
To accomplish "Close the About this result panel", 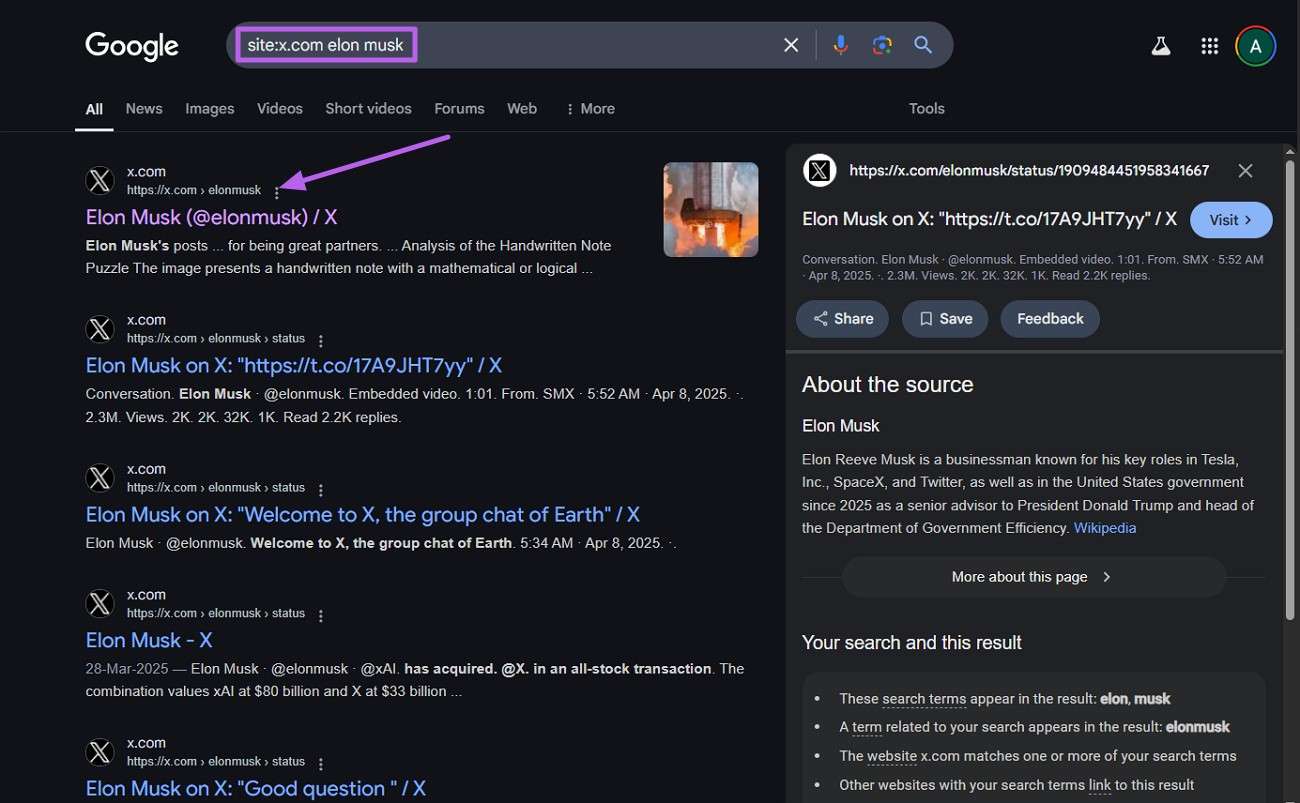I will click(1245, 171).
